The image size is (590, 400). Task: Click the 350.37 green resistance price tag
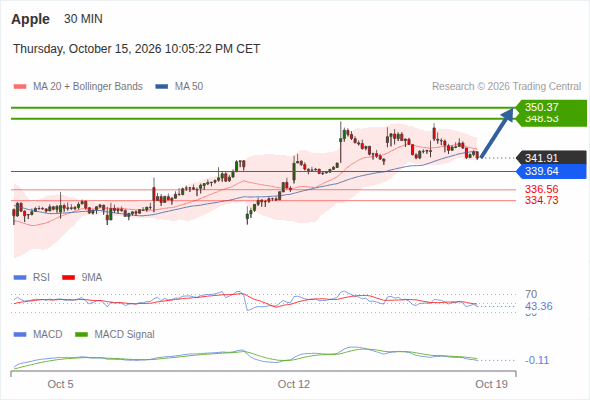point(552,107)
